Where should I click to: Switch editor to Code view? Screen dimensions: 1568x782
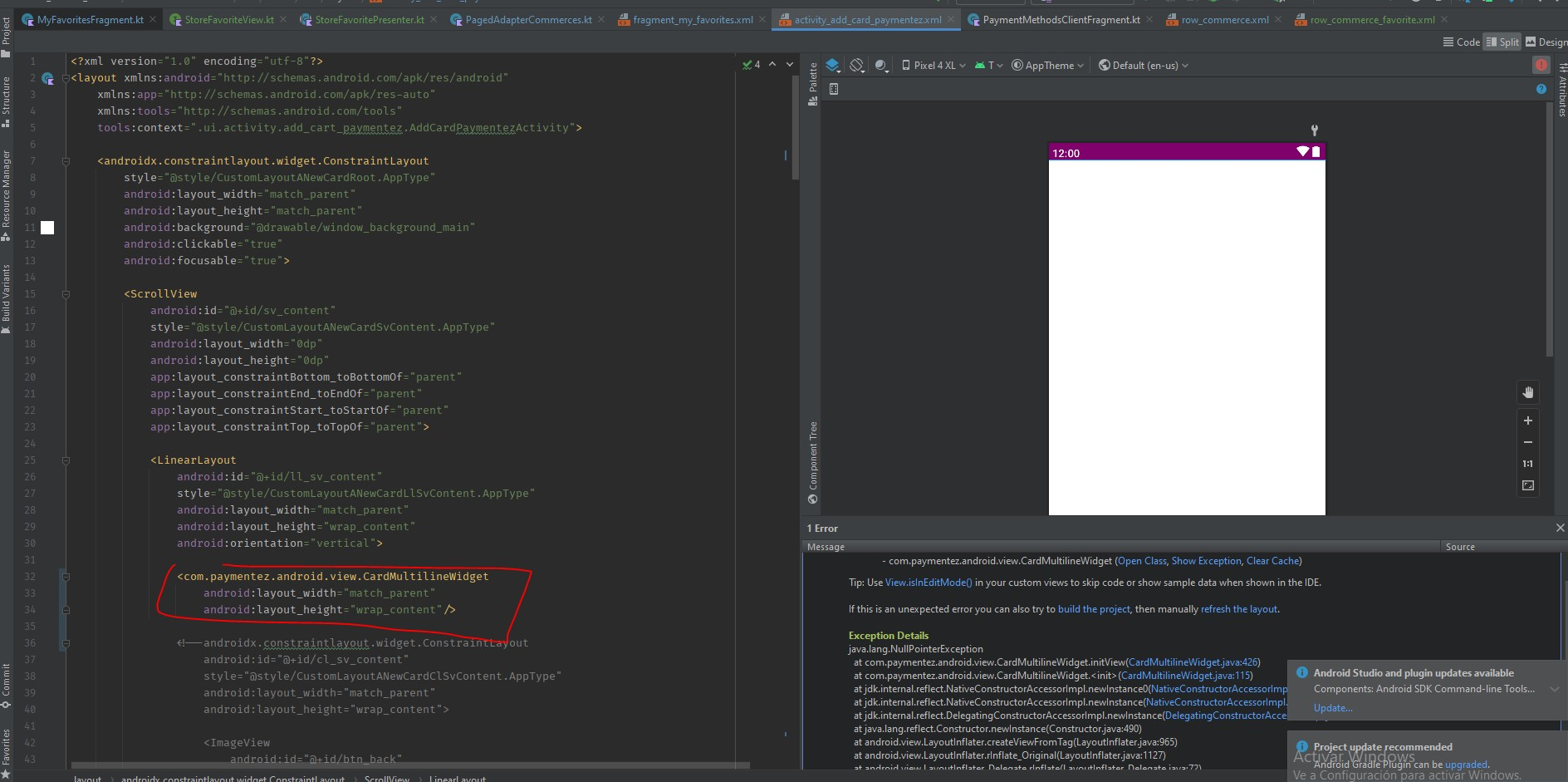point(1461,42)
